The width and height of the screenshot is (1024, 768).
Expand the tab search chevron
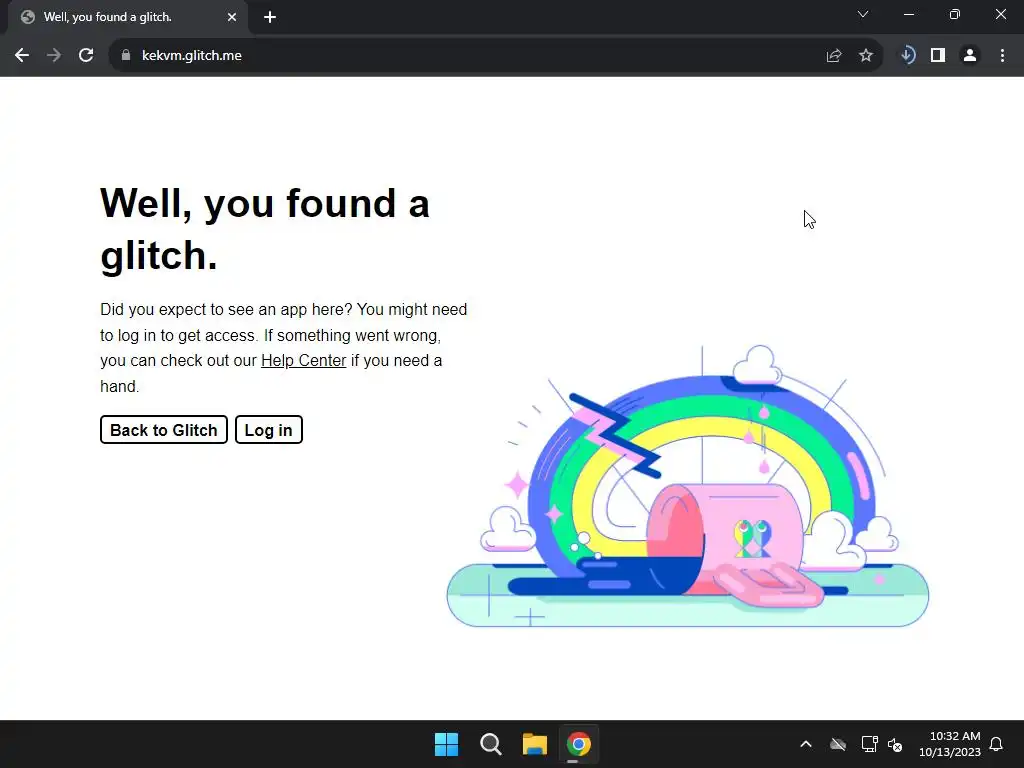point(863,14)
